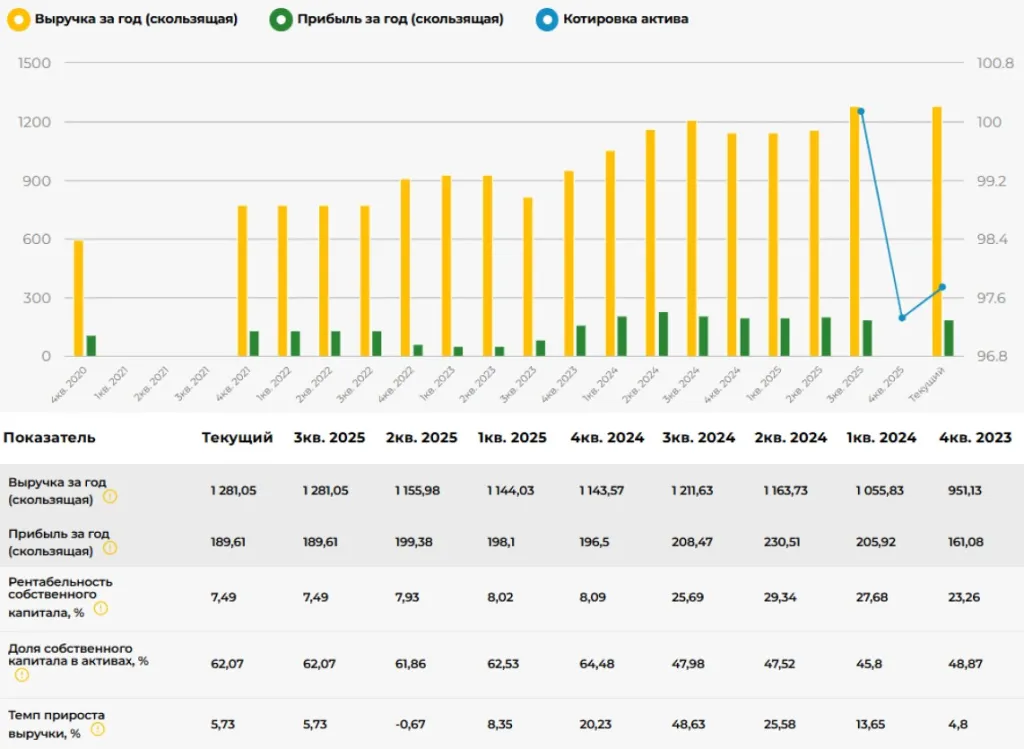Click the yellow revenue bar for 4кв. 2020

point(79,298)
